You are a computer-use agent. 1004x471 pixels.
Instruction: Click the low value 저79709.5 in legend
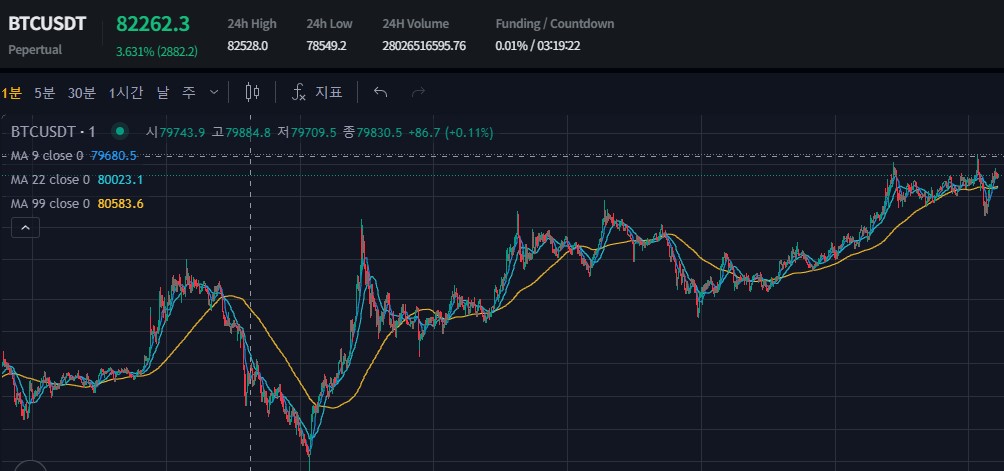tap(307, 132)
